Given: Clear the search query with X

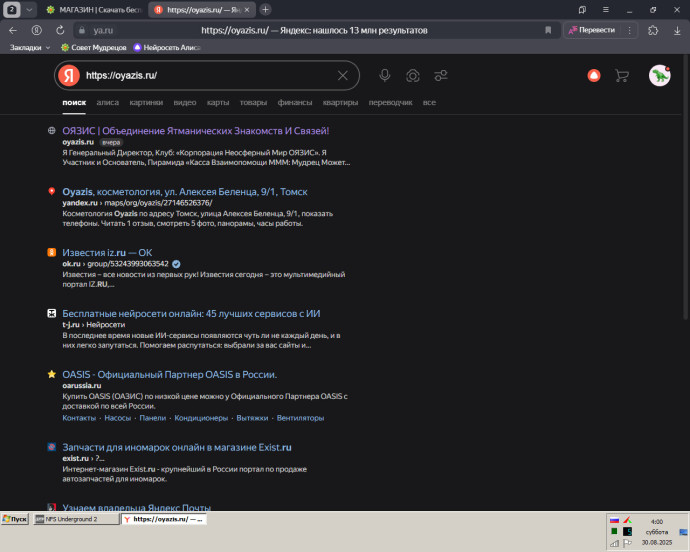Looking at the screenshot, I should coord(343,76).
